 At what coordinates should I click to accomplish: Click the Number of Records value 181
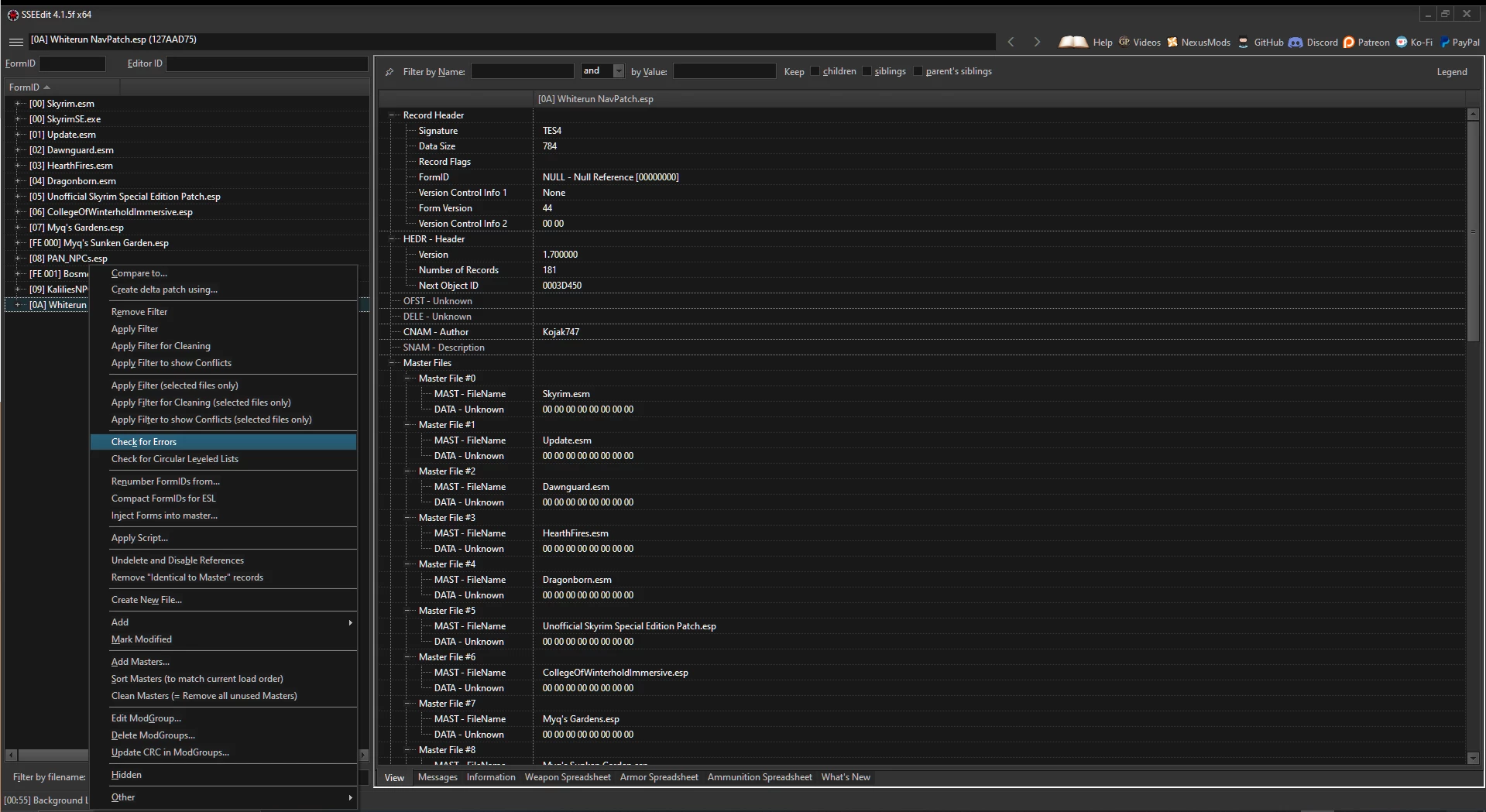[x=999, y=270]
